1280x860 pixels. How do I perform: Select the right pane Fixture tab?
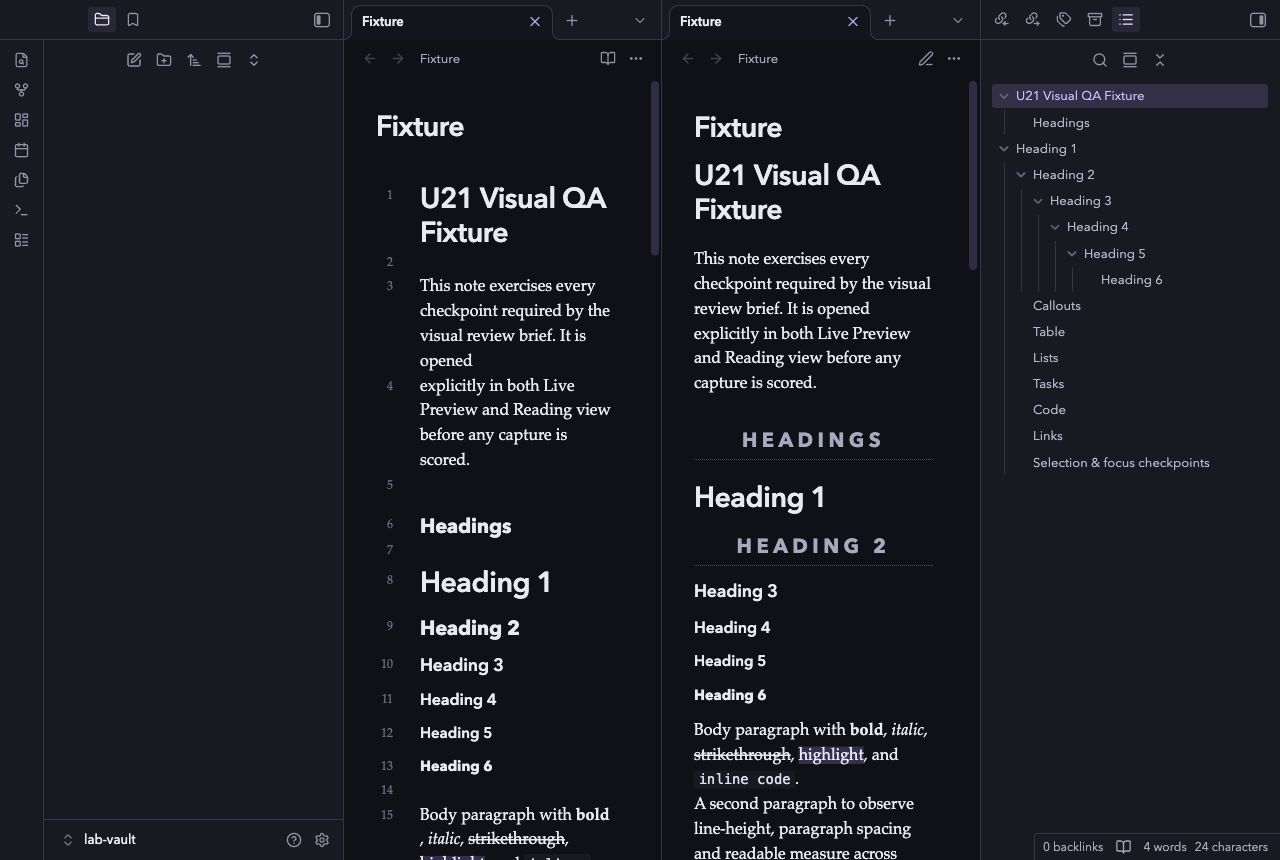click(769, 21)
